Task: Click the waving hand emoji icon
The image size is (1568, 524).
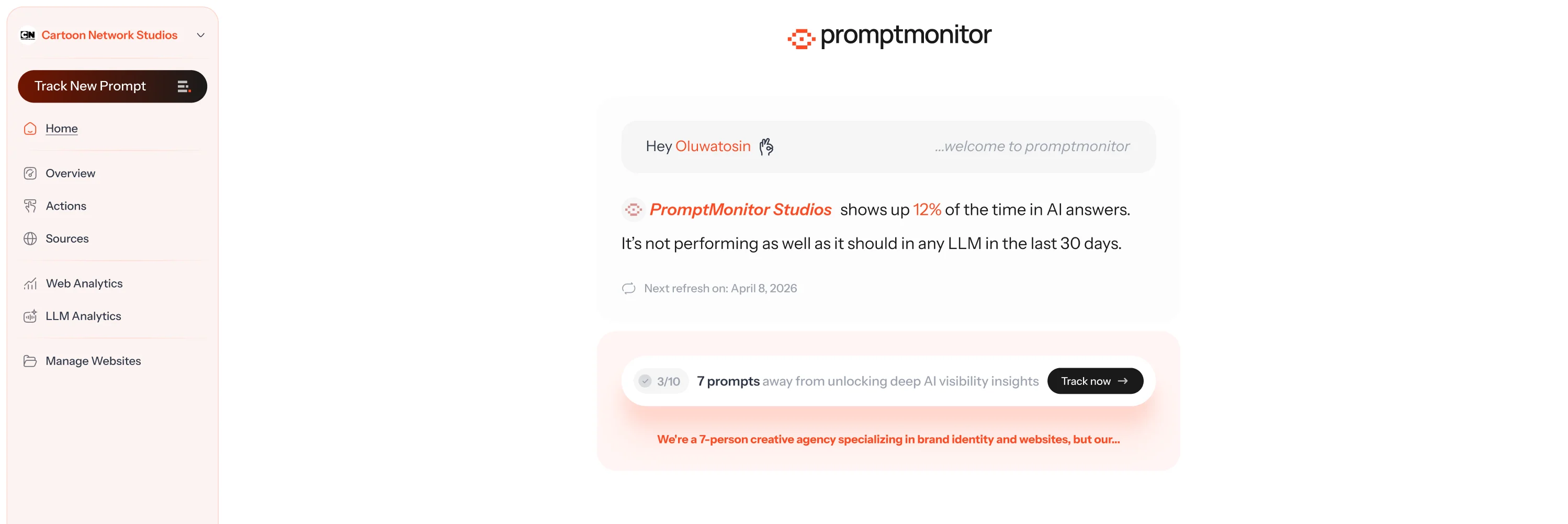Action: (766, 146)
